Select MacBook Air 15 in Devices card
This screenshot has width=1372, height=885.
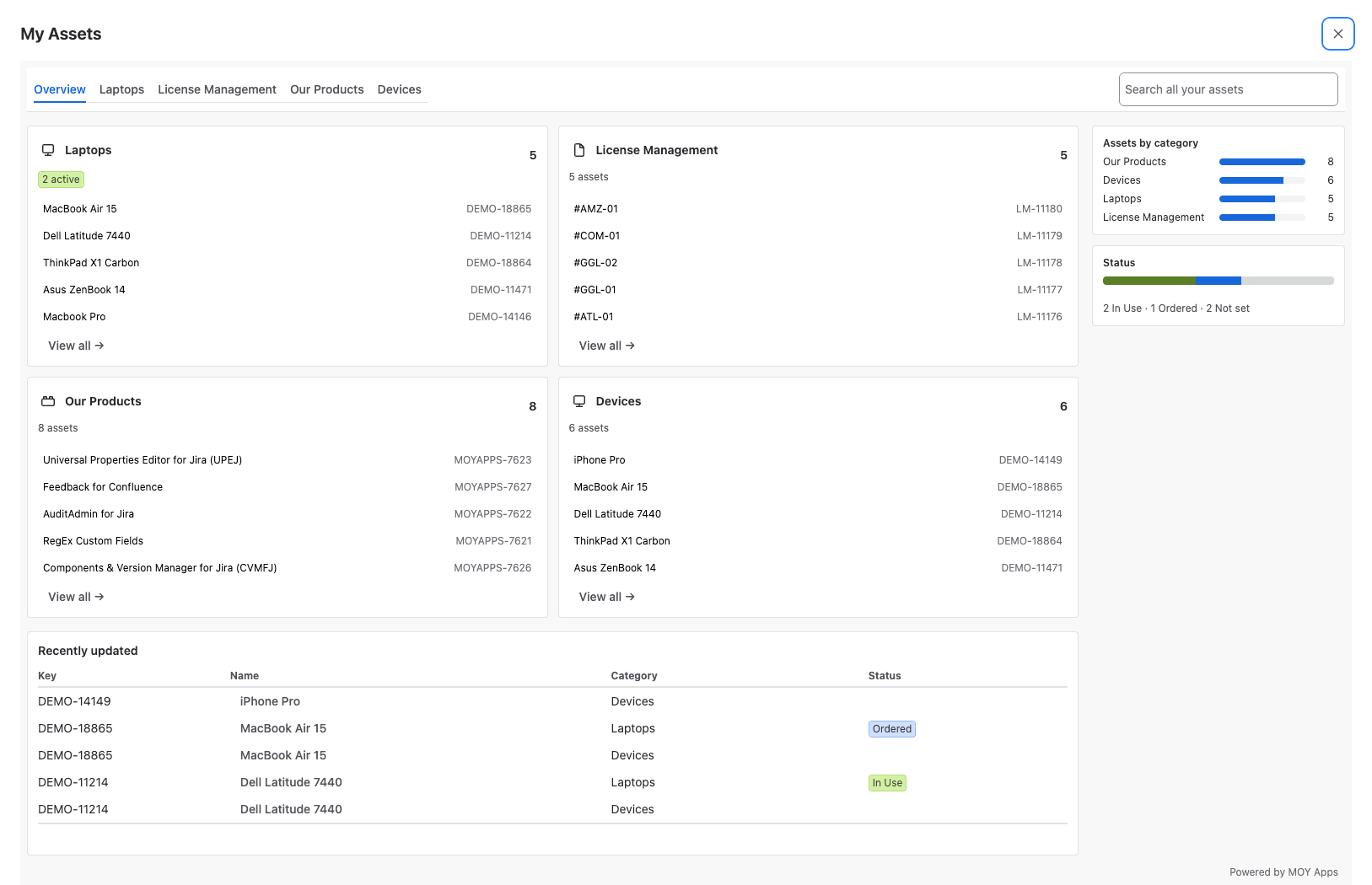(x=818, y=487)
